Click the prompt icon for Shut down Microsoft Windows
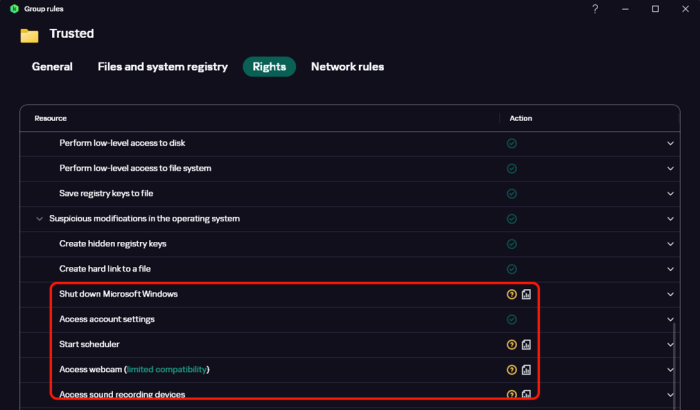700x410 pixels. [x=512, y=294]
